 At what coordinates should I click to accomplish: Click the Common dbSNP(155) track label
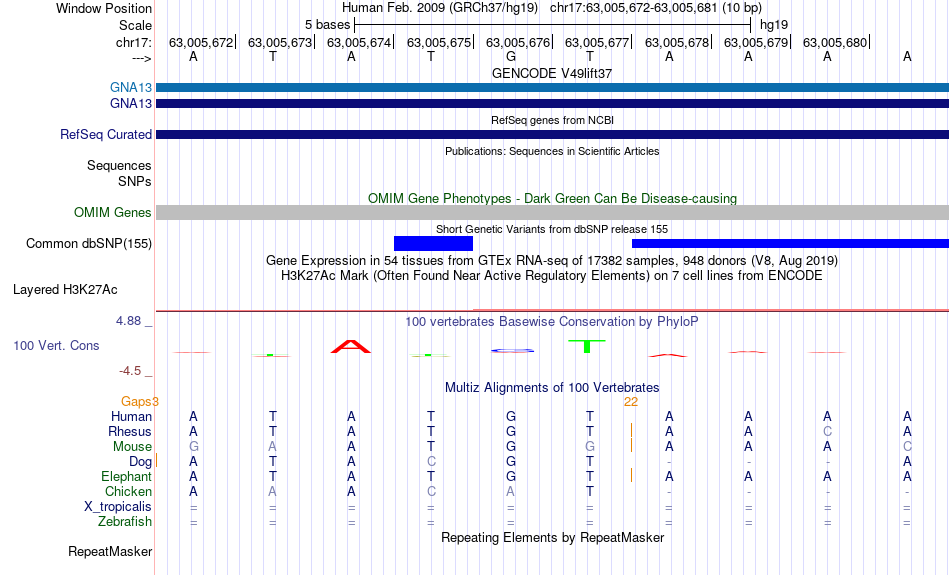(88, 244)
